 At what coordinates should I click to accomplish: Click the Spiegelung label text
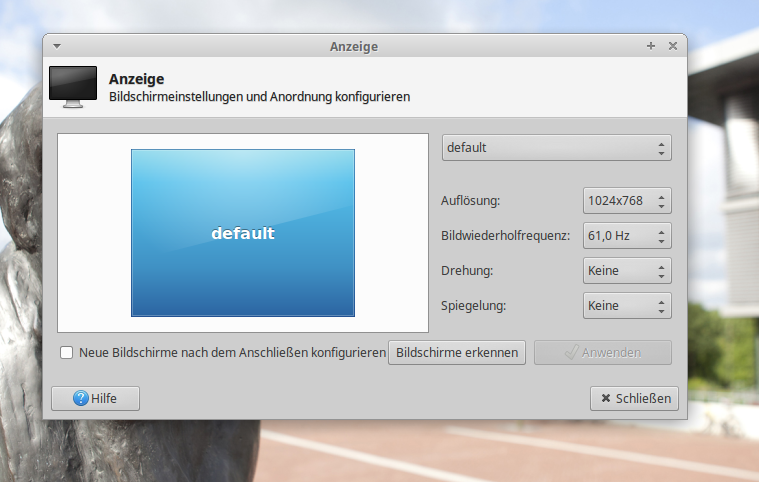click(474, 306)
